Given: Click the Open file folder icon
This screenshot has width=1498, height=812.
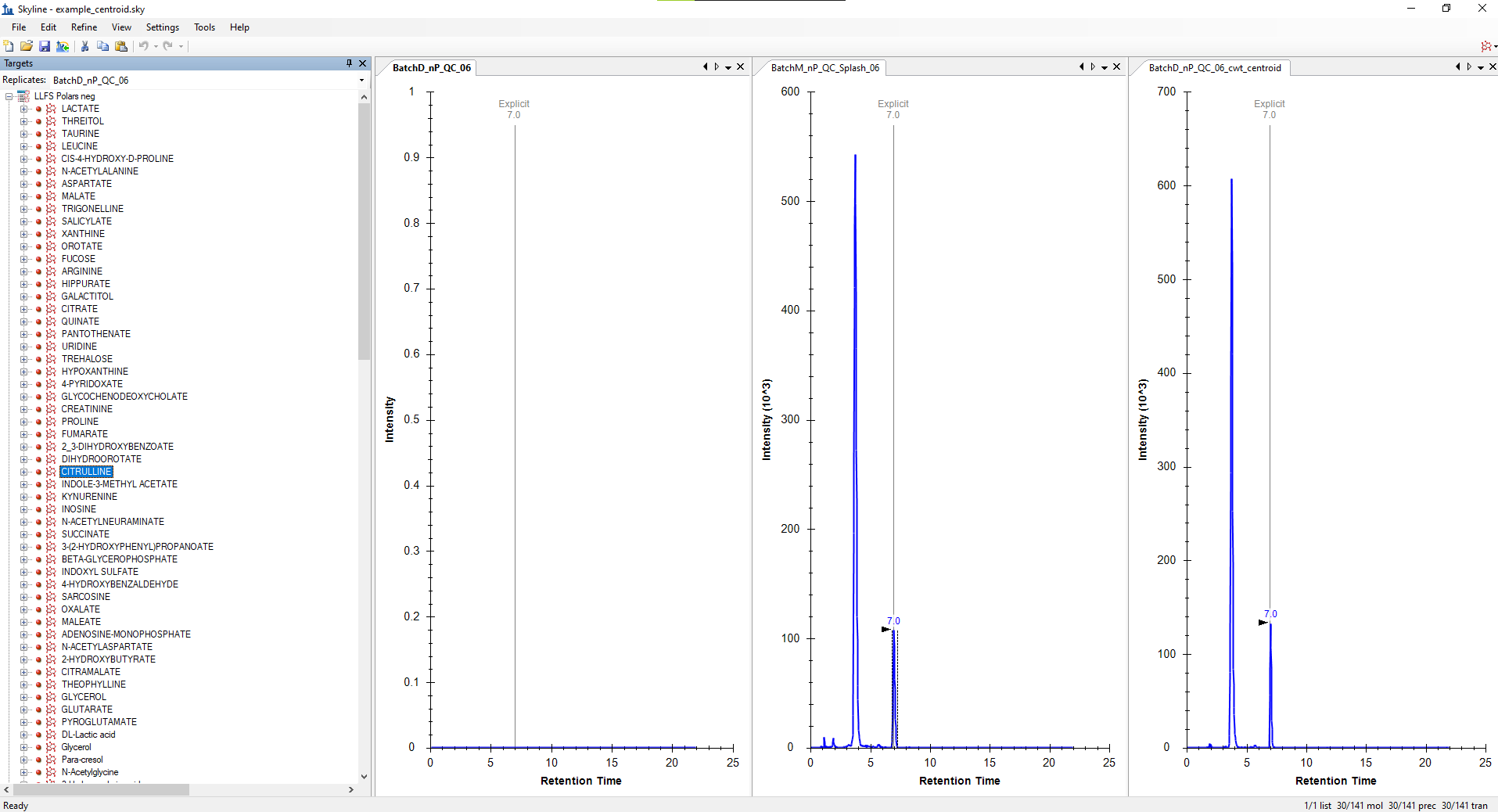Looking at the screenshot, I should point(27,46).
